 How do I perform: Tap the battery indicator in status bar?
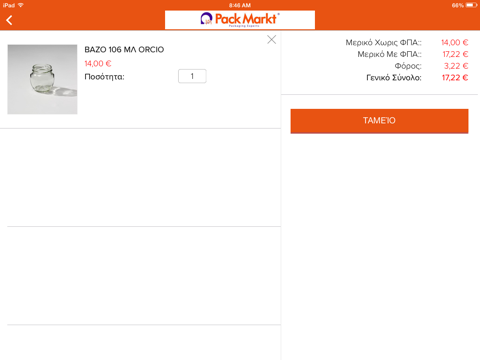(471, 5)
